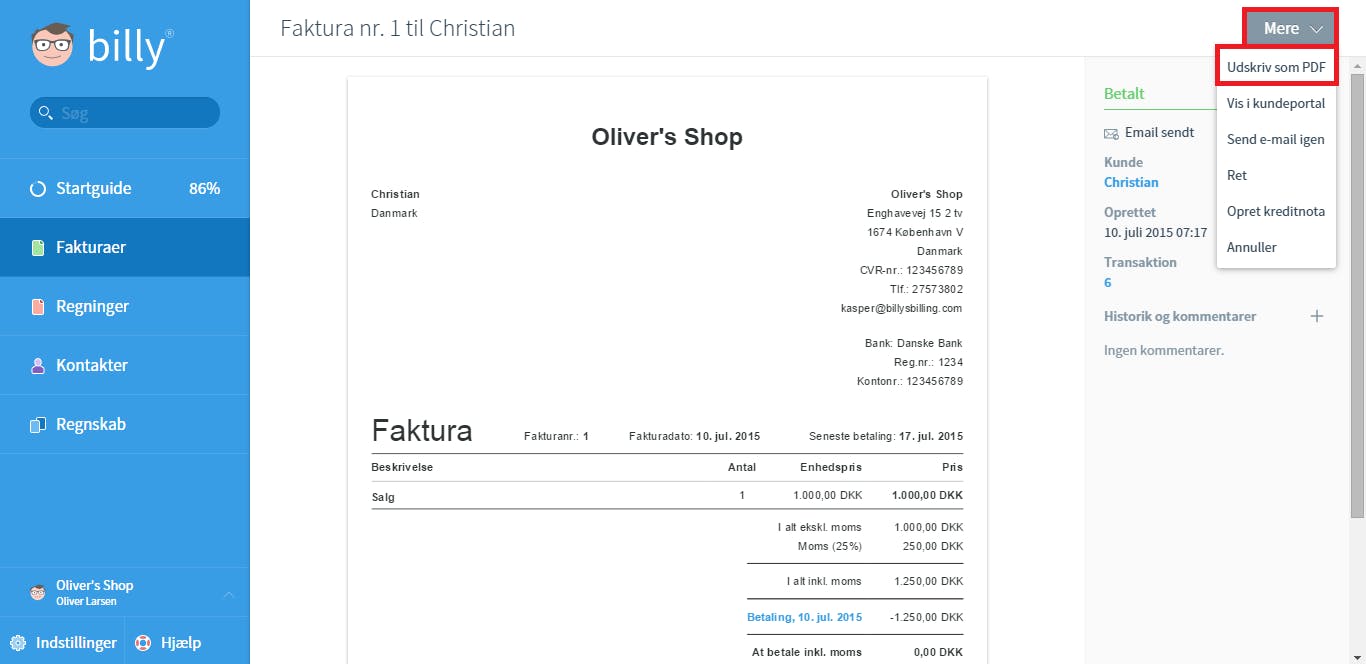
Task: Choose Vis i kundeportal from the menu
Action: pos(1276,103)
